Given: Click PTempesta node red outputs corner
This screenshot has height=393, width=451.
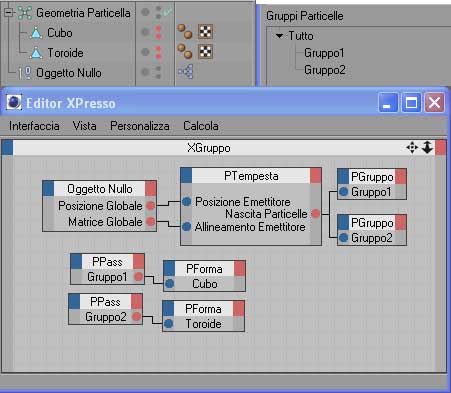Looking at the screenshot, I should pyautogui.click(x=316, y=176).
